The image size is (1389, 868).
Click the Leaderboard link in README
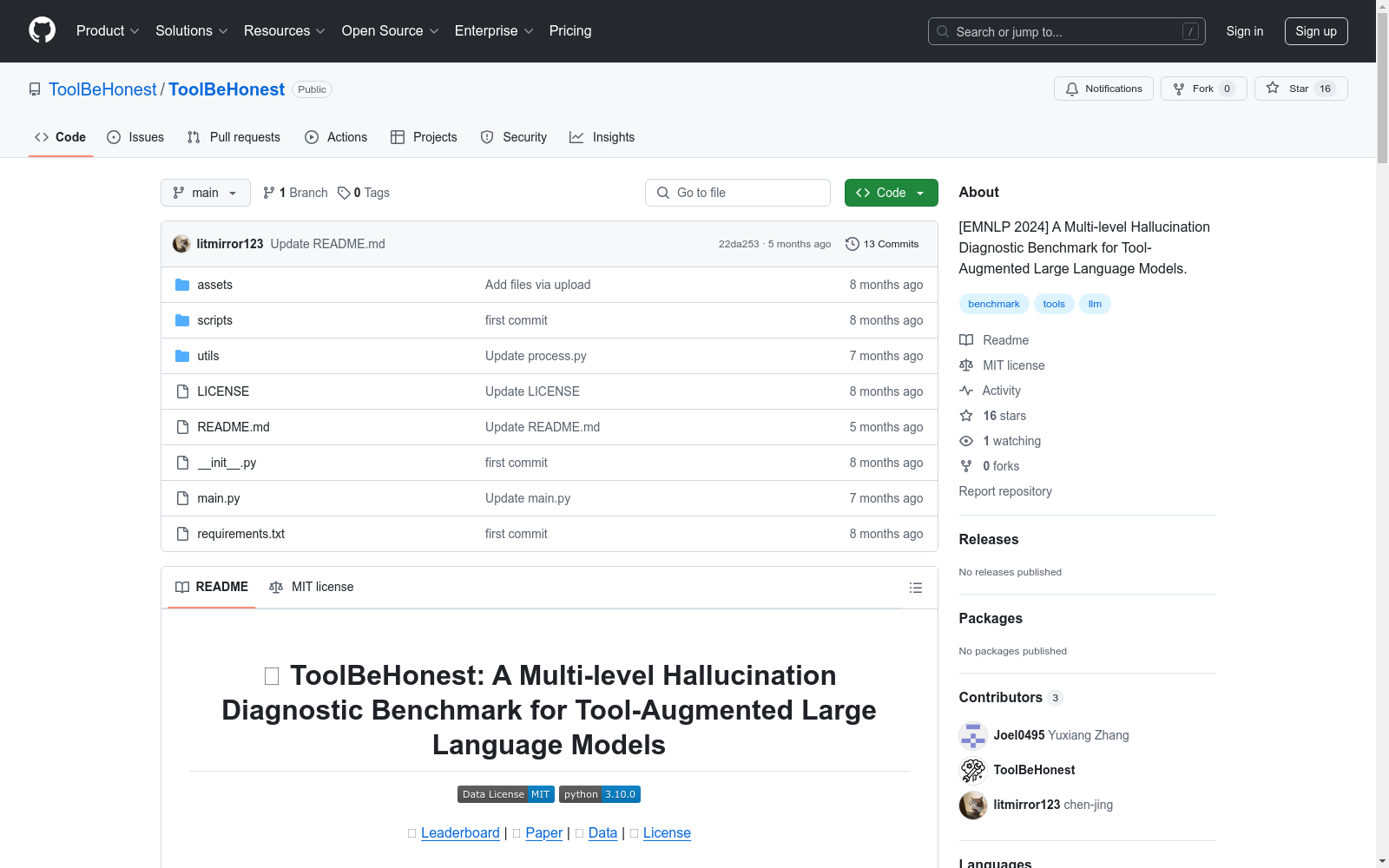tap(460, 832)
